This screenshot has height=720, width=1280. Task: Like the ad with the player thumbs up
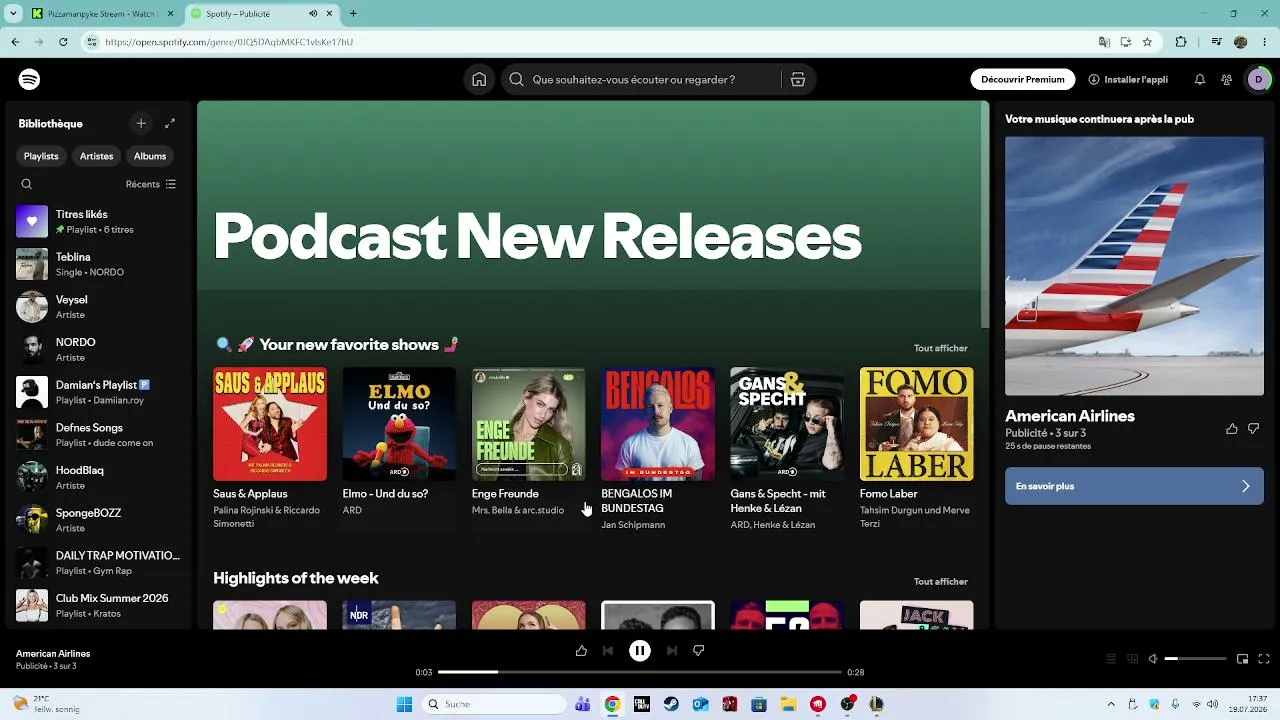pos(581,651)
